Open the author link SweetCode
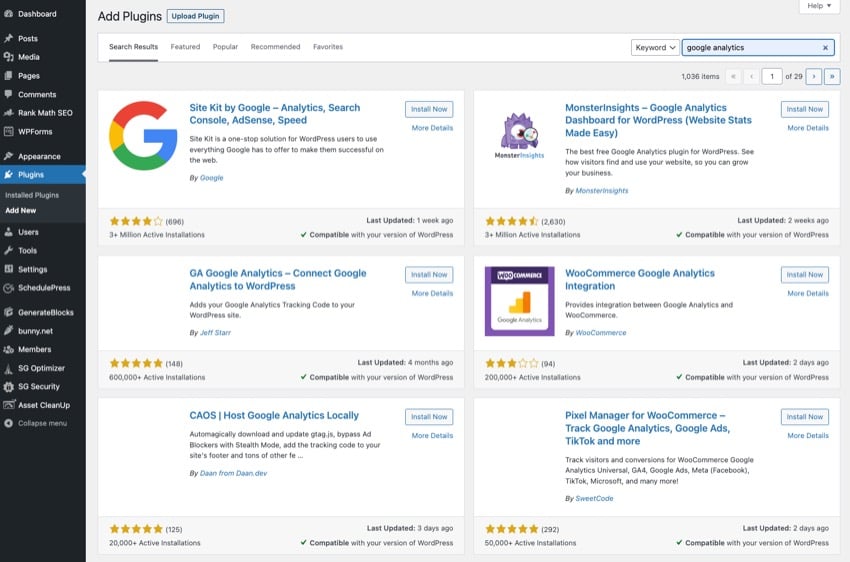 tap(594, 499)
